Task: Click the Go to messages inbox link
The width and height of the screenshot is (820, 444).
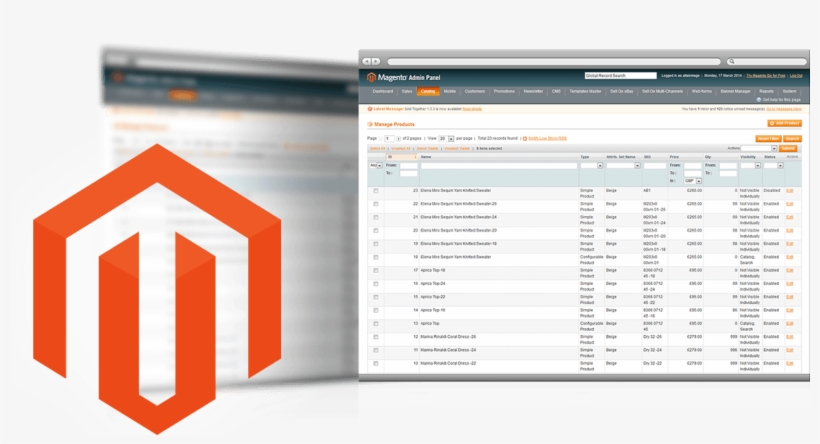Action: [x=784, y=109]
